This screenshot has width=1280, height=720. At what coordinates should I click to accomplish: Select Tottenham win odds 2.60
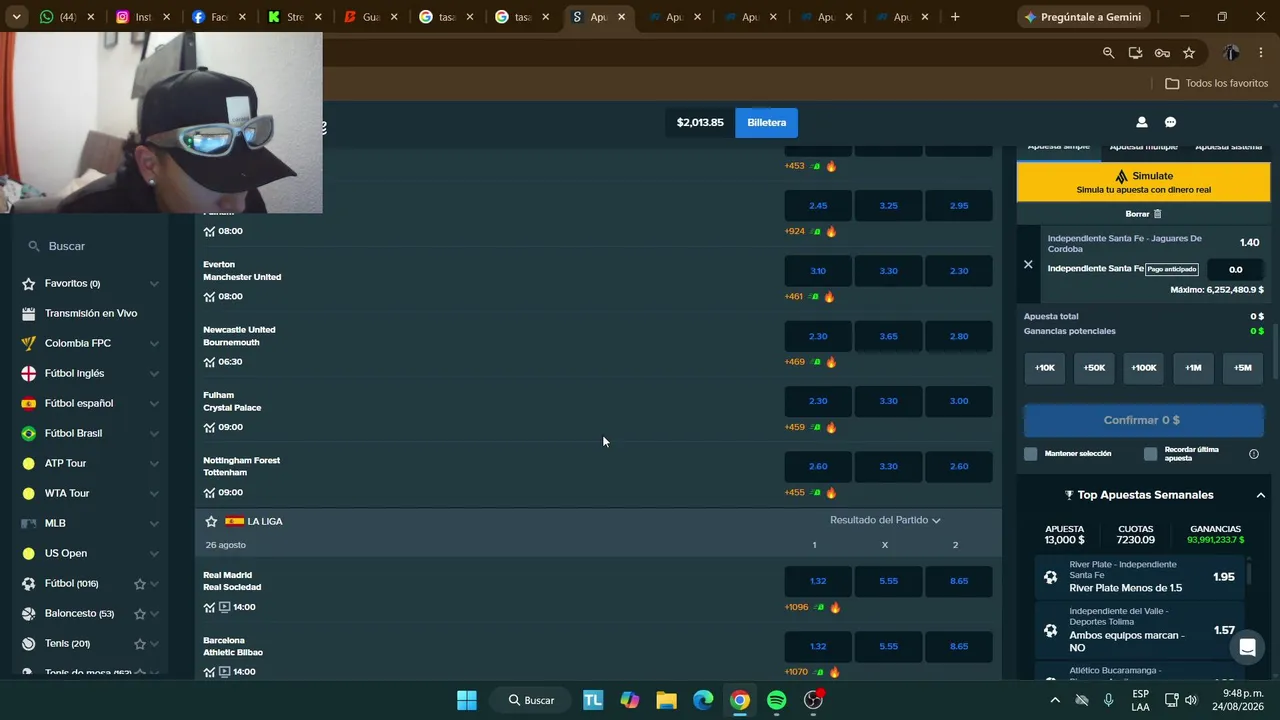(x=959, y=466)
